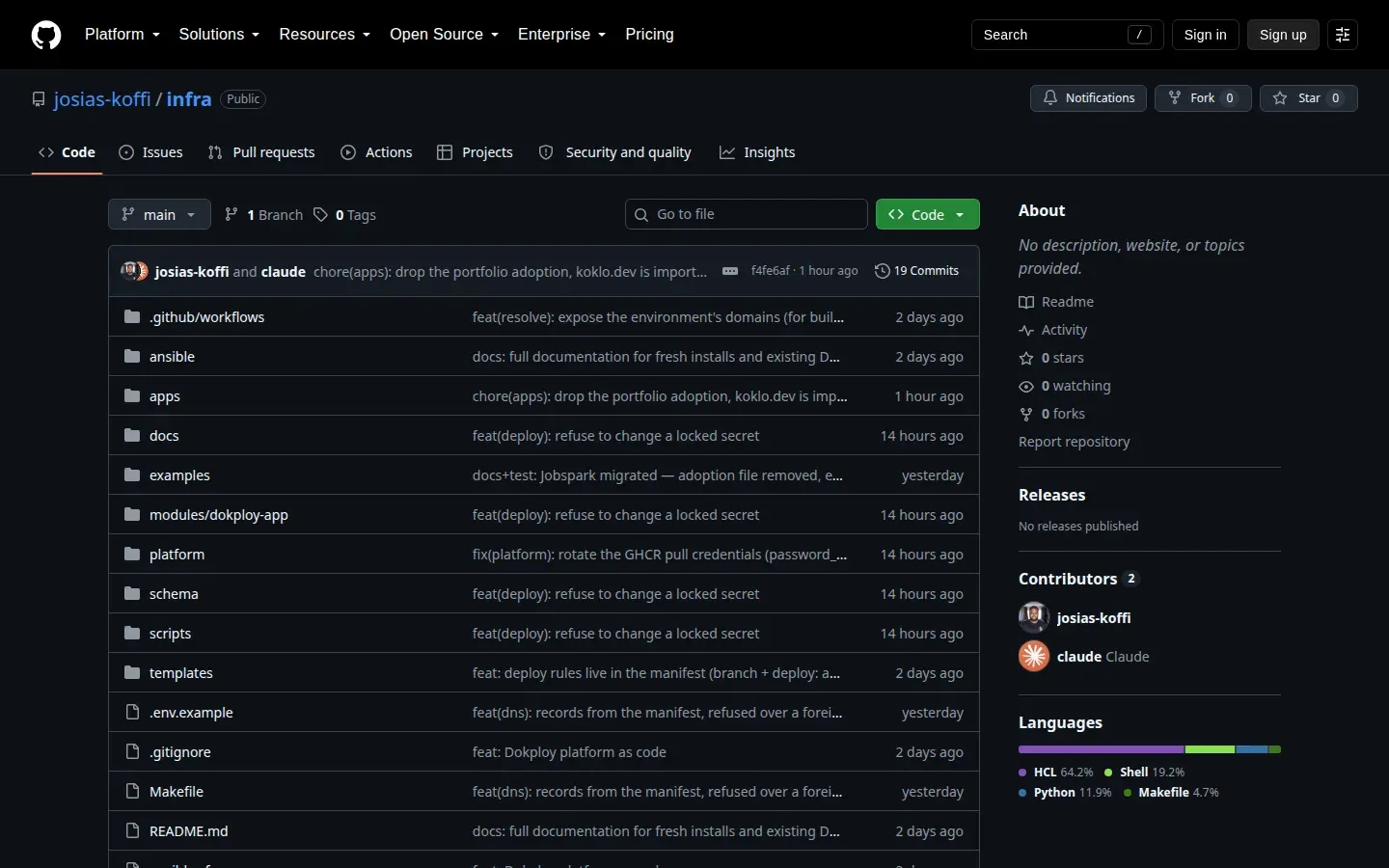Click the claude contributor avatar
The height and width of the screenshot is (868, 1389).
[1034, 656]
